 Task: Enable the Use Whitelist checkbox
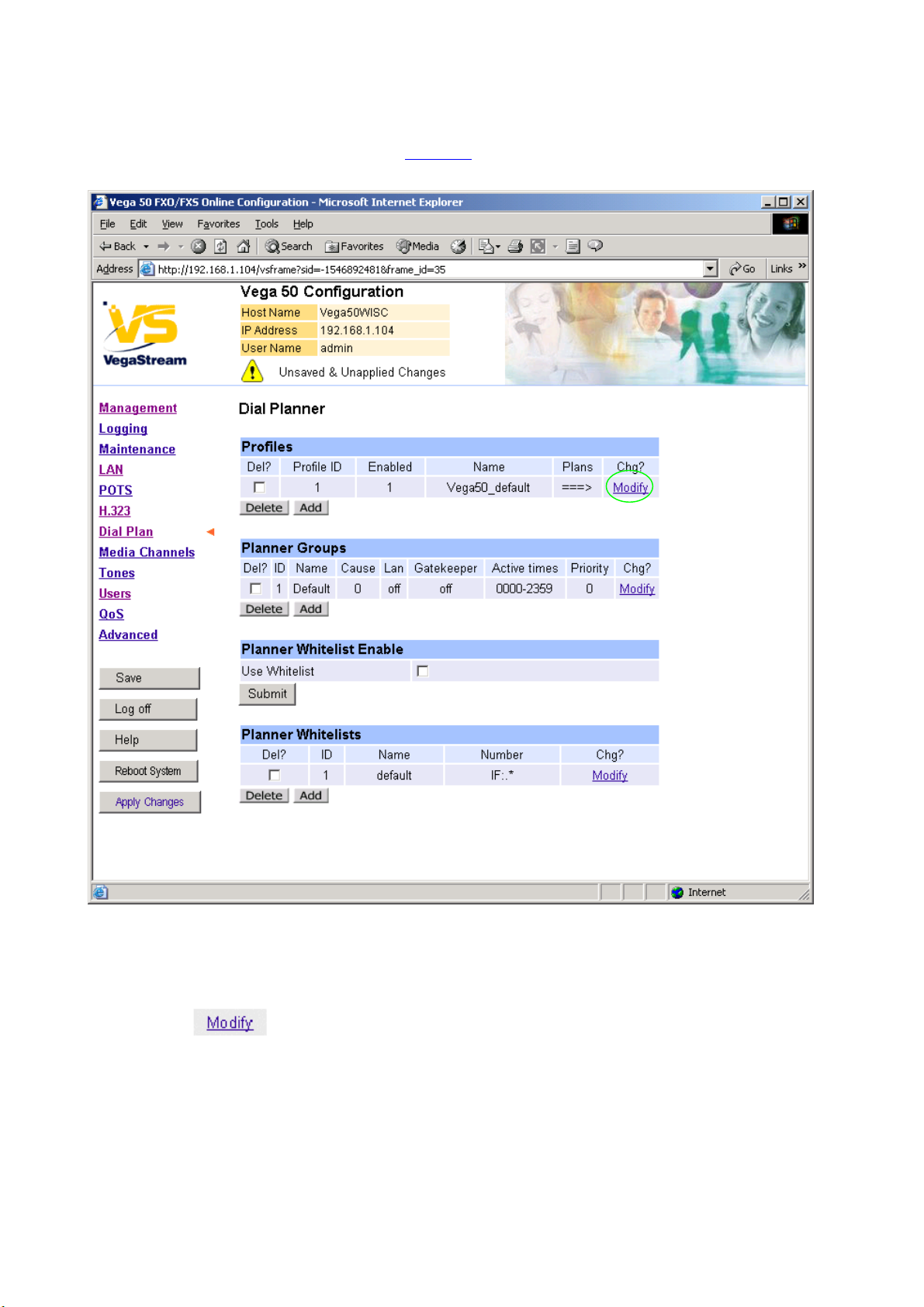(423, 671)
